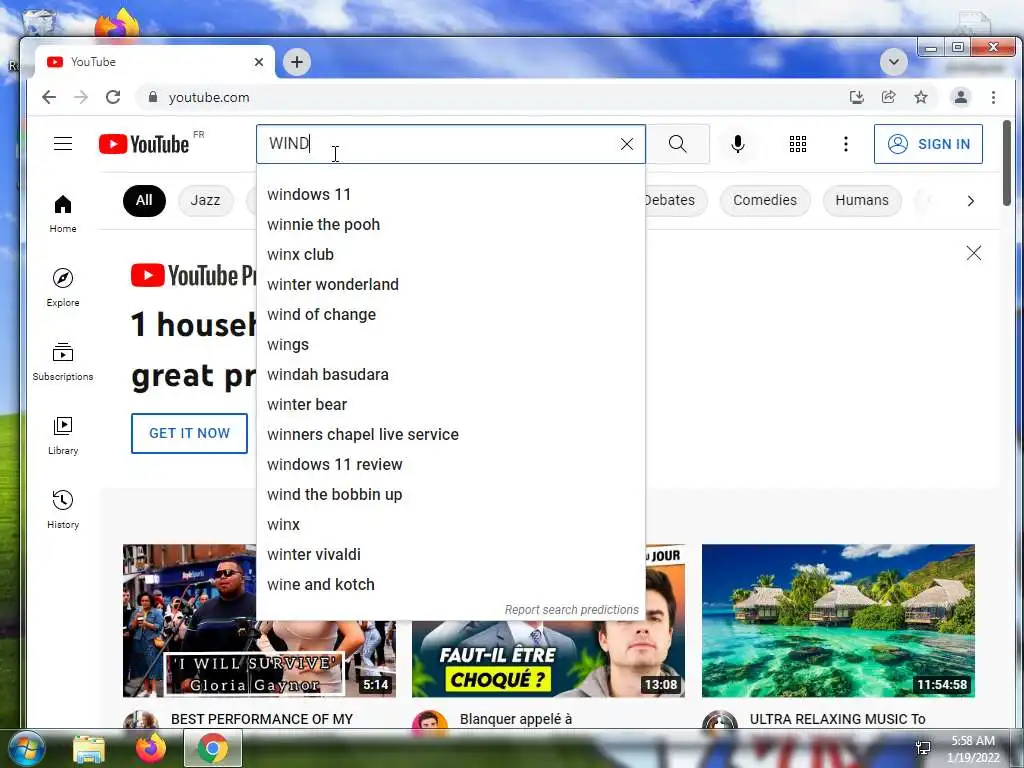The height and width of the screenshot is (768, 1024).
Task: Select the Humans filter chip
Action: click(x=861, y=200)
